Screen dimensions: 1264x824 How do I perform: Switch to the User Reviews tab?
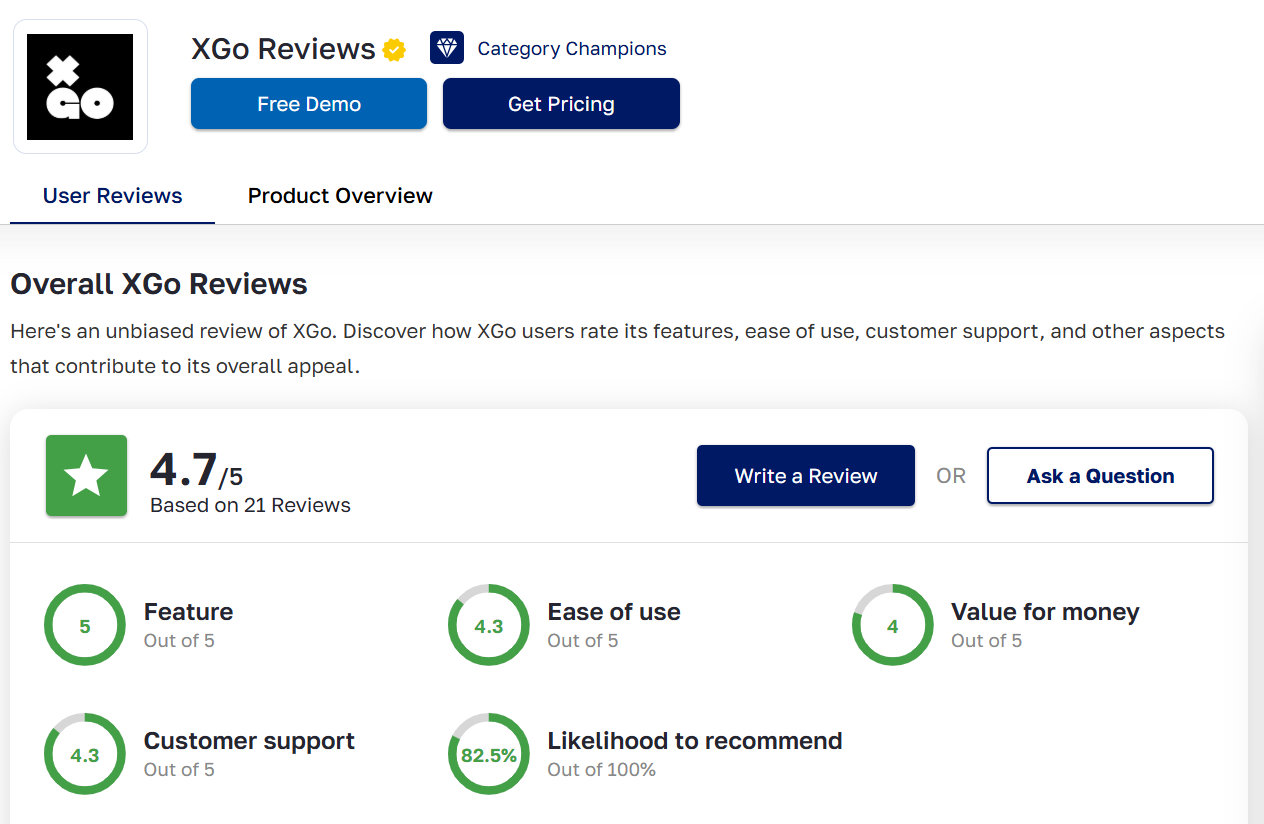point(112,196)
